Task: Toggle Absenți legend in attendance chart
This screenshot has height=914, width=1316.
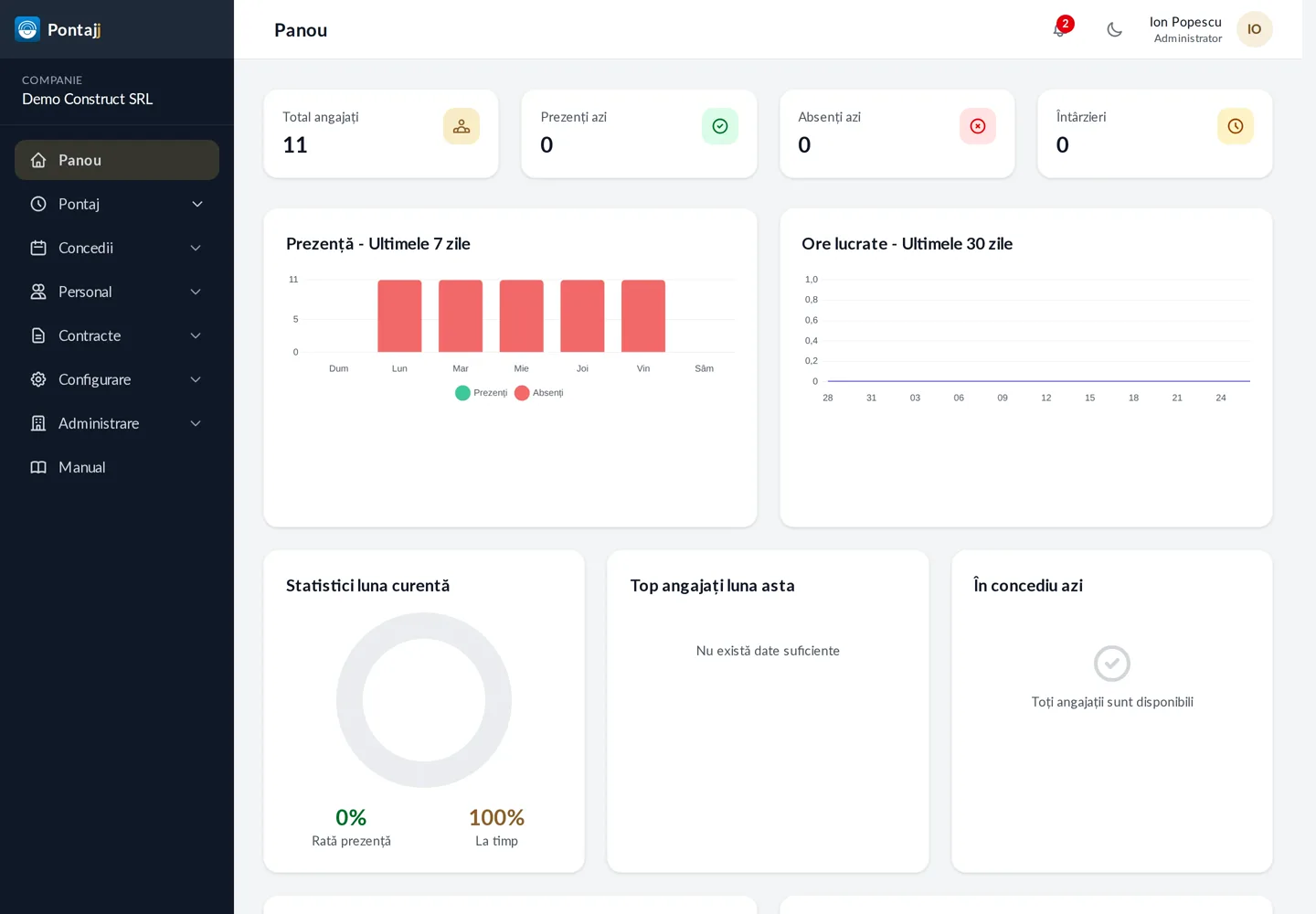Action: 539,393
